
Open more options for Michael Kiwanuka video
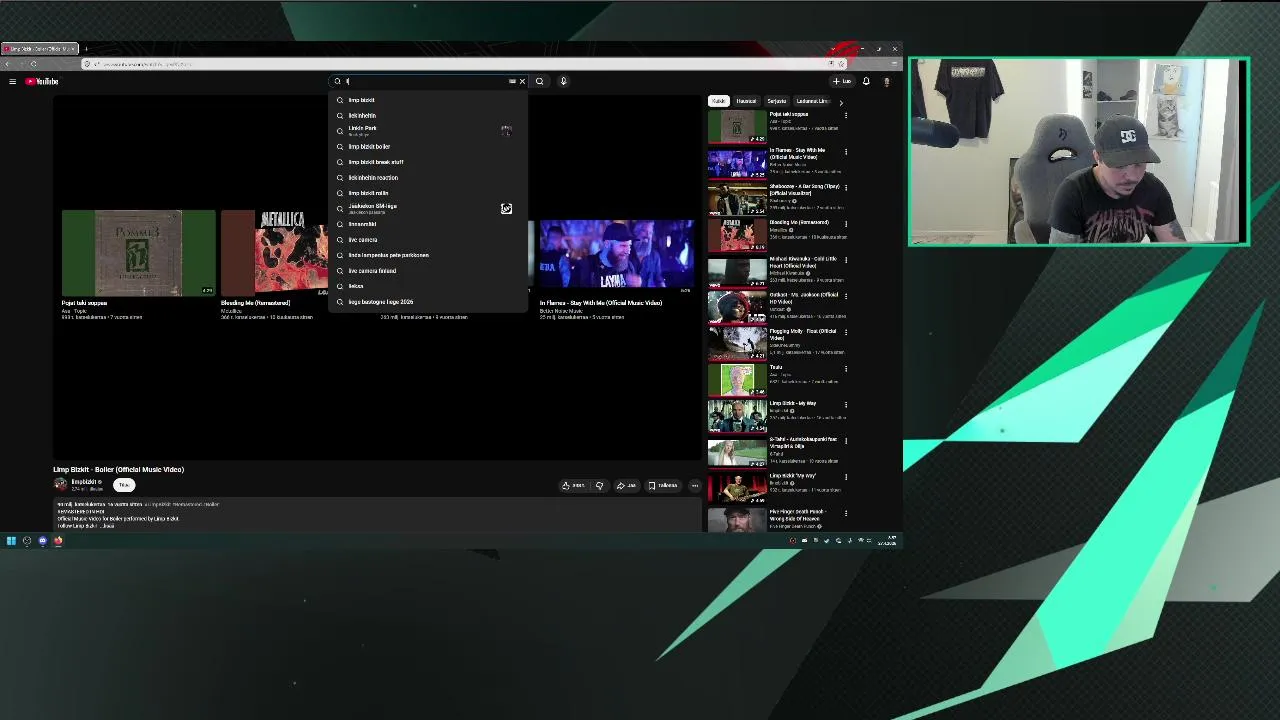846,260
